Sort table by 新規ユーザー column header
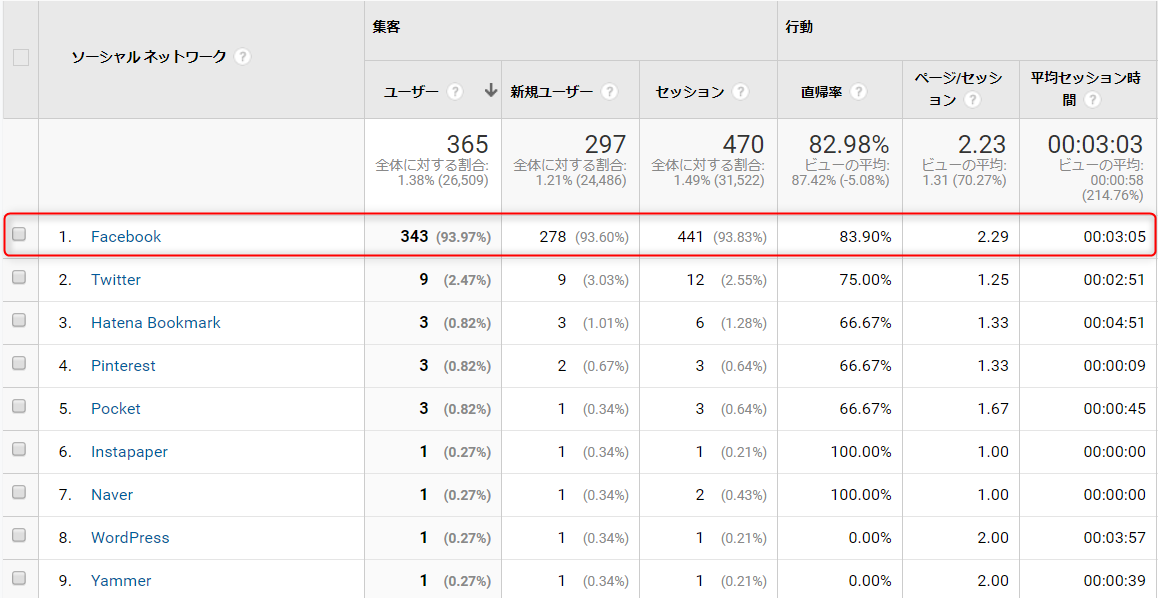The image size is (1158, 598). [552, 91]
